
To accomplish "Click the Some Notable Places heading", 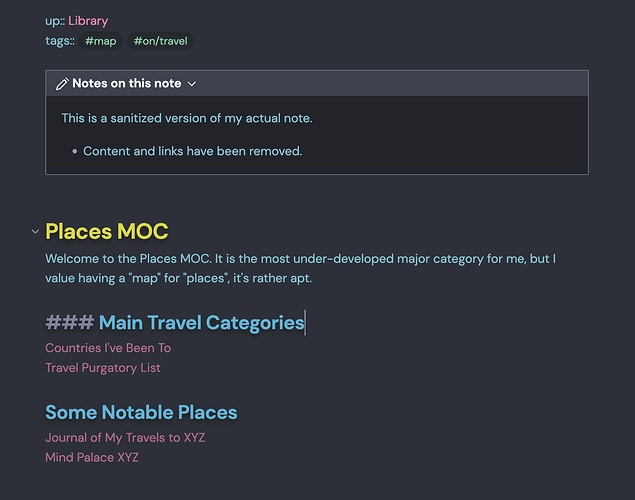I will click(x=141, y=413).
